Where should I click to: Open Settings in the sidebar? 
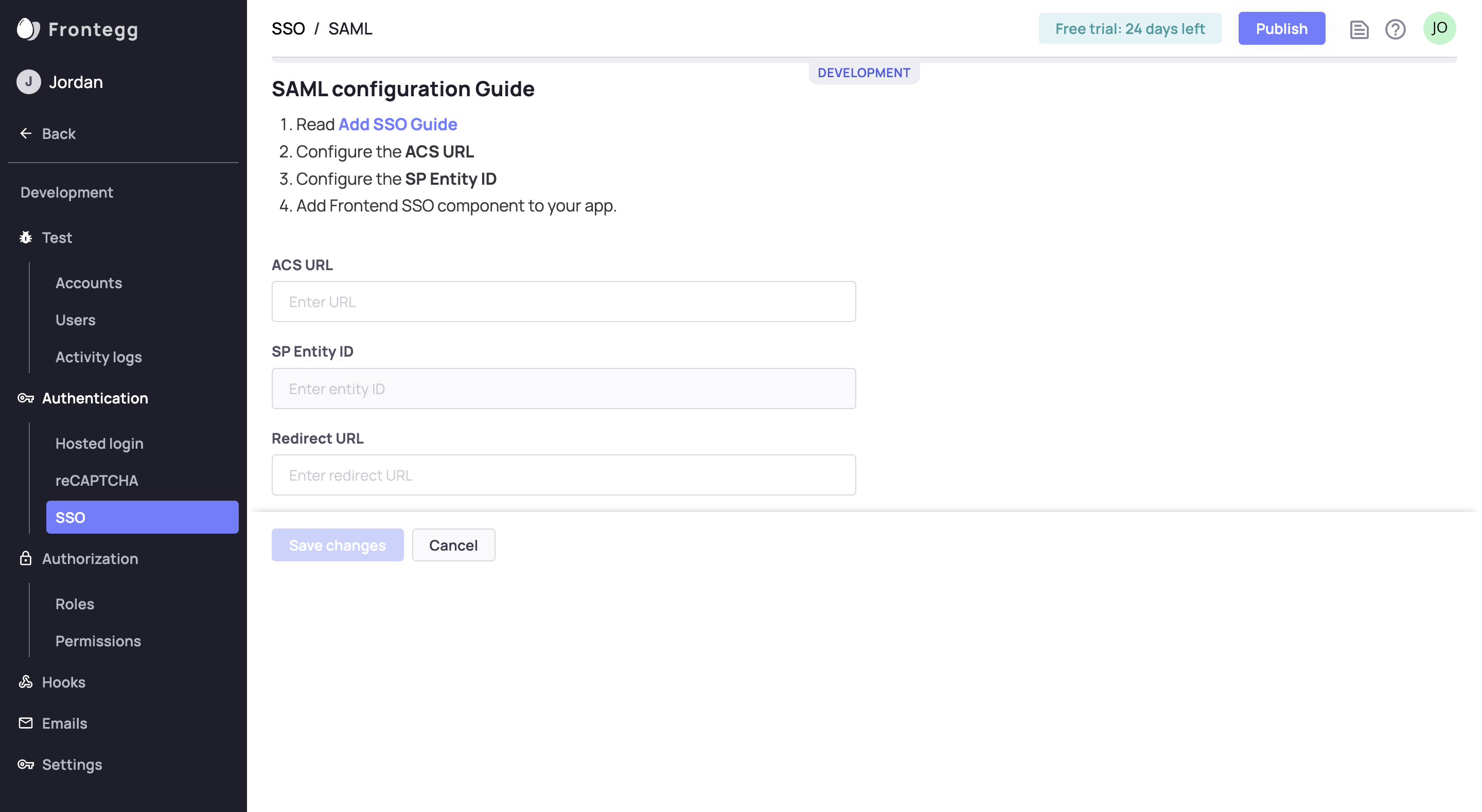pyautogui.click(x=72, y=764)
